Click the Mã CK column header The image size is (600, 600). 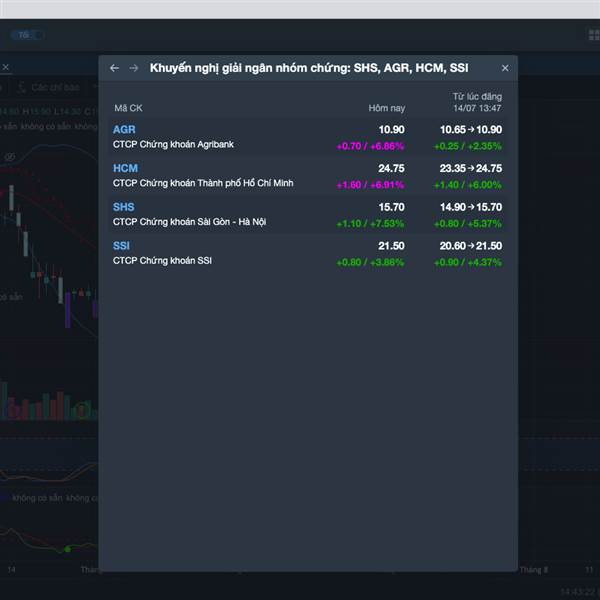[x=128, y=108]
